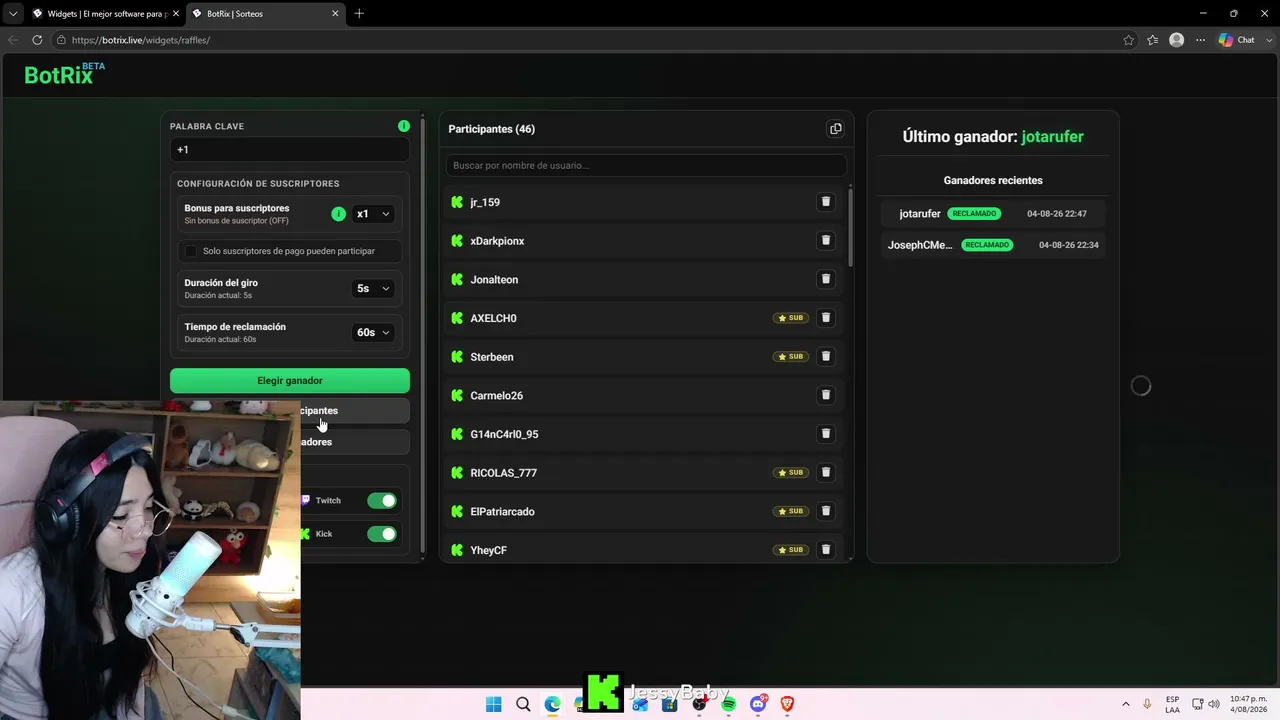Open the browser settings and more menu

(x=1201, y=40)
